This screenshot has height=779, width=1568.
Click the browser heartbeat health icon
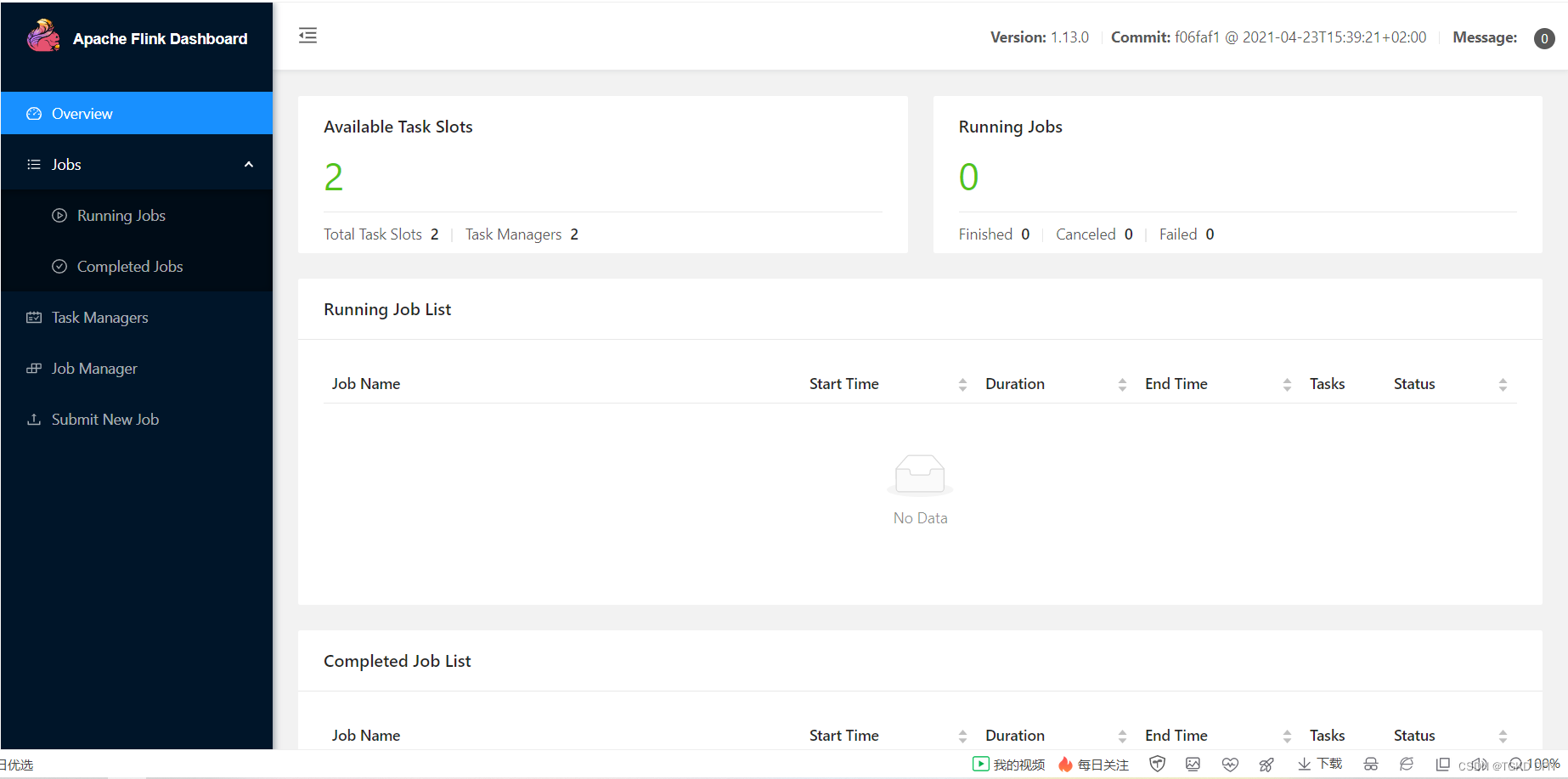[x=1230, y=764]
